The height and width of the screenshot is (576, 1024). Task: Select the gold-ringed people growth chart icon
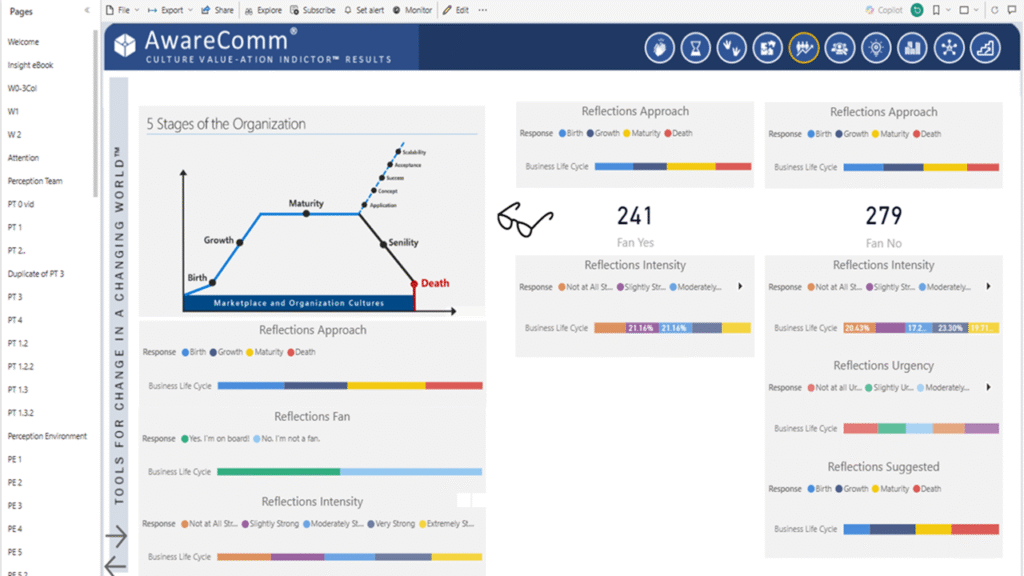803,48
